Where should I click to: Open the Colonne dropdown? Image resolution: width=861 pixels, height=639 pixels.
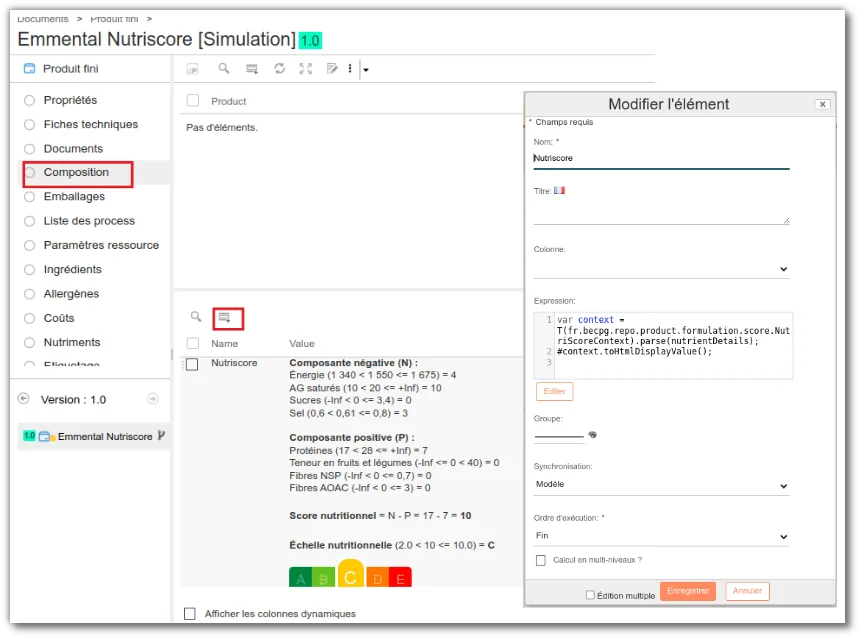click(x=661, y=269)
